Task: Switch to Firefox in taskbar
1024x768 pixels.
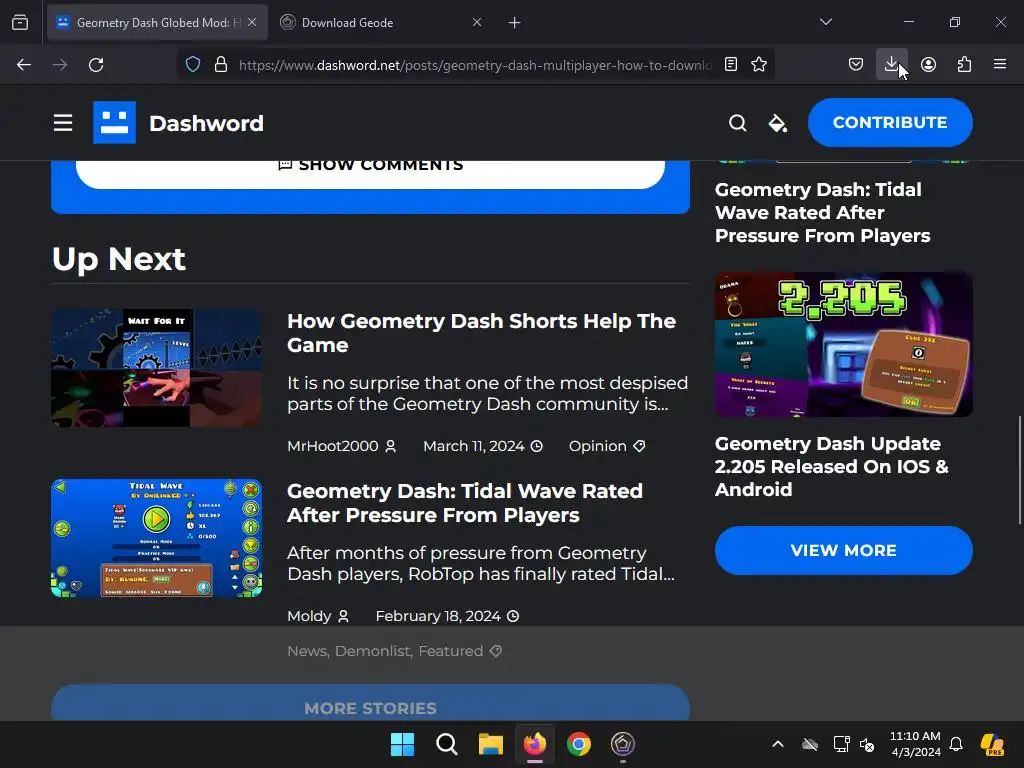Action: tap(535, 744)
